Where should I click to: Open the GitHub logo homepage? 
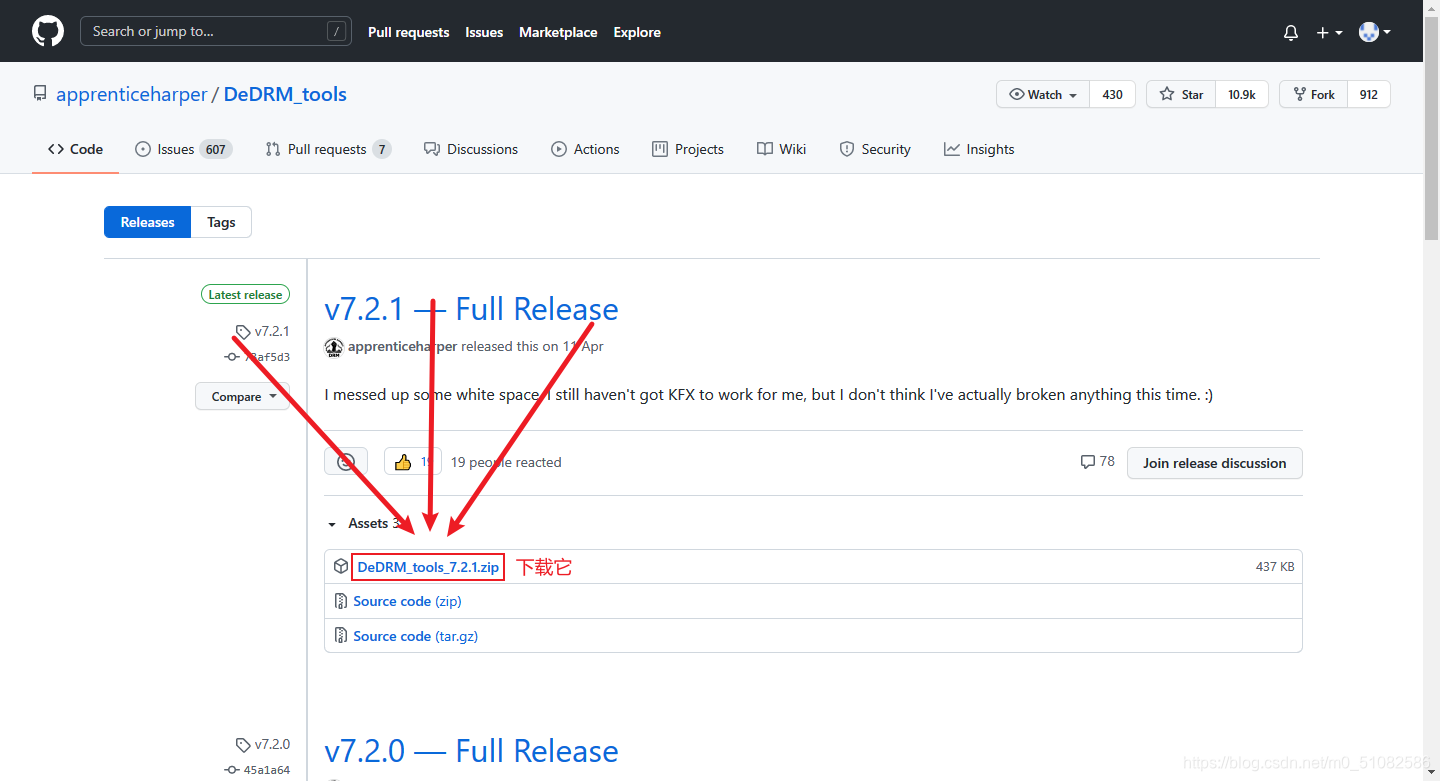48,31
